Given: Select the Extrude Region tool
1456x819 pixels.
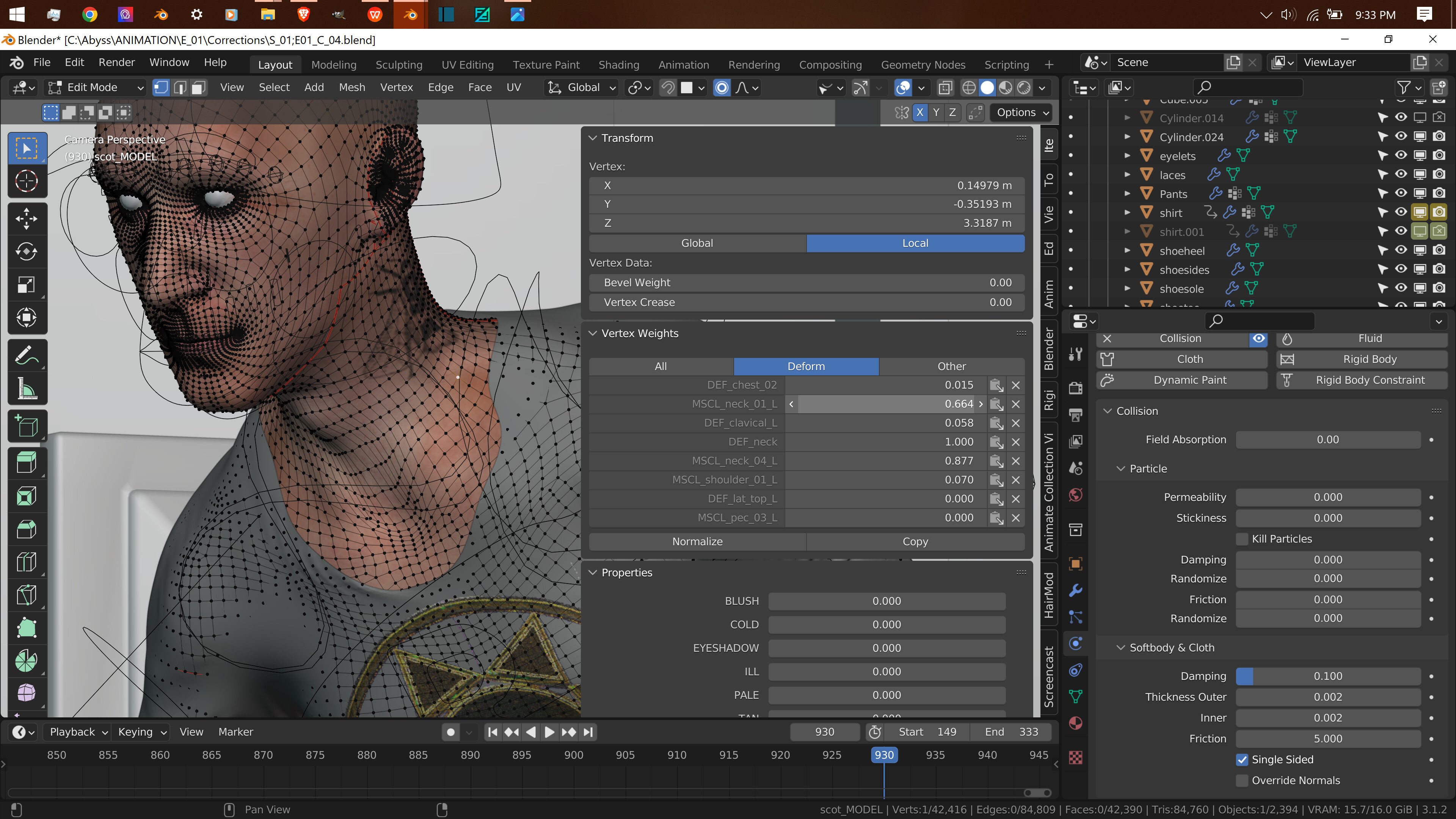Looking at the screenshot, I should tap(27, 463).
